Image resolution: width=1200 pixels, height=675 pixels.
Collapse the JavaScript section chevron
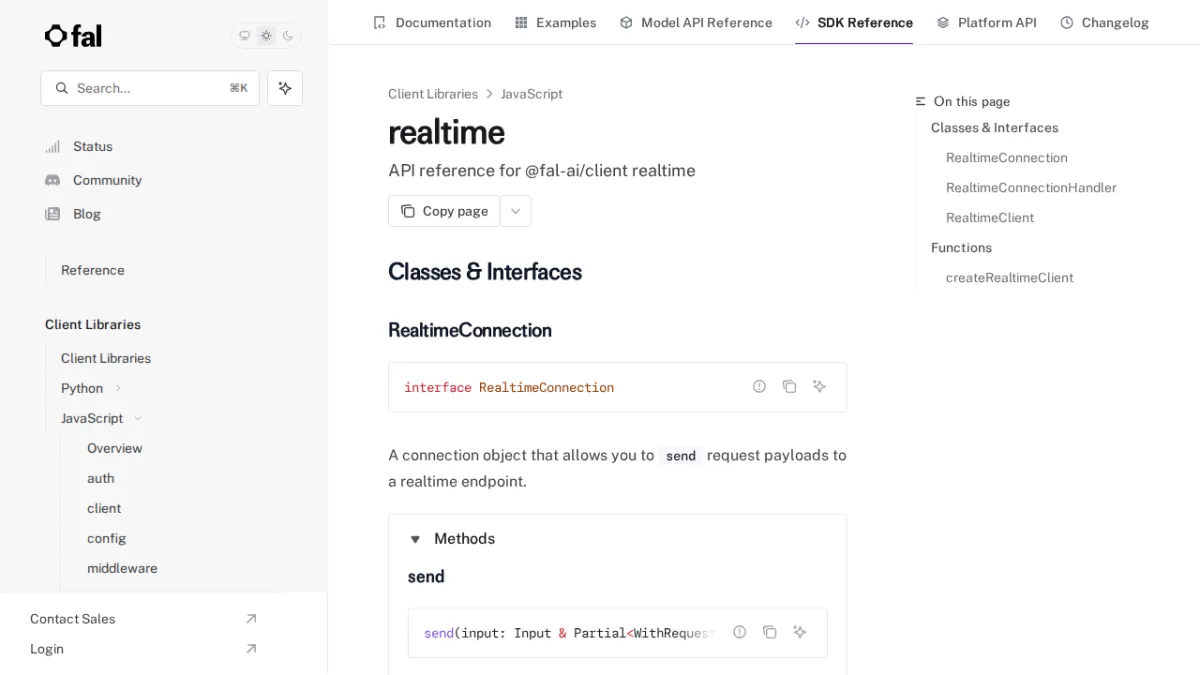(138, 418)
